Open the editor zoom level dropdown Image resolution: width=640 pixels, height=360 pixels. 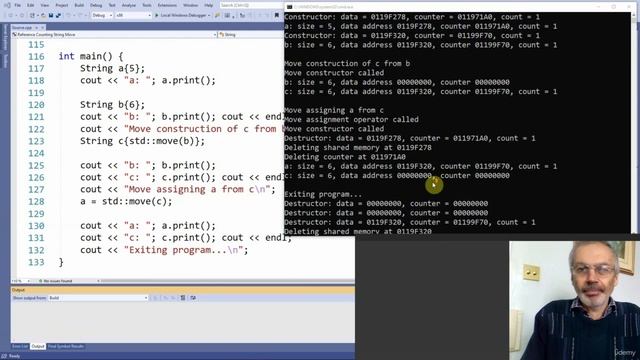[21, 281]
